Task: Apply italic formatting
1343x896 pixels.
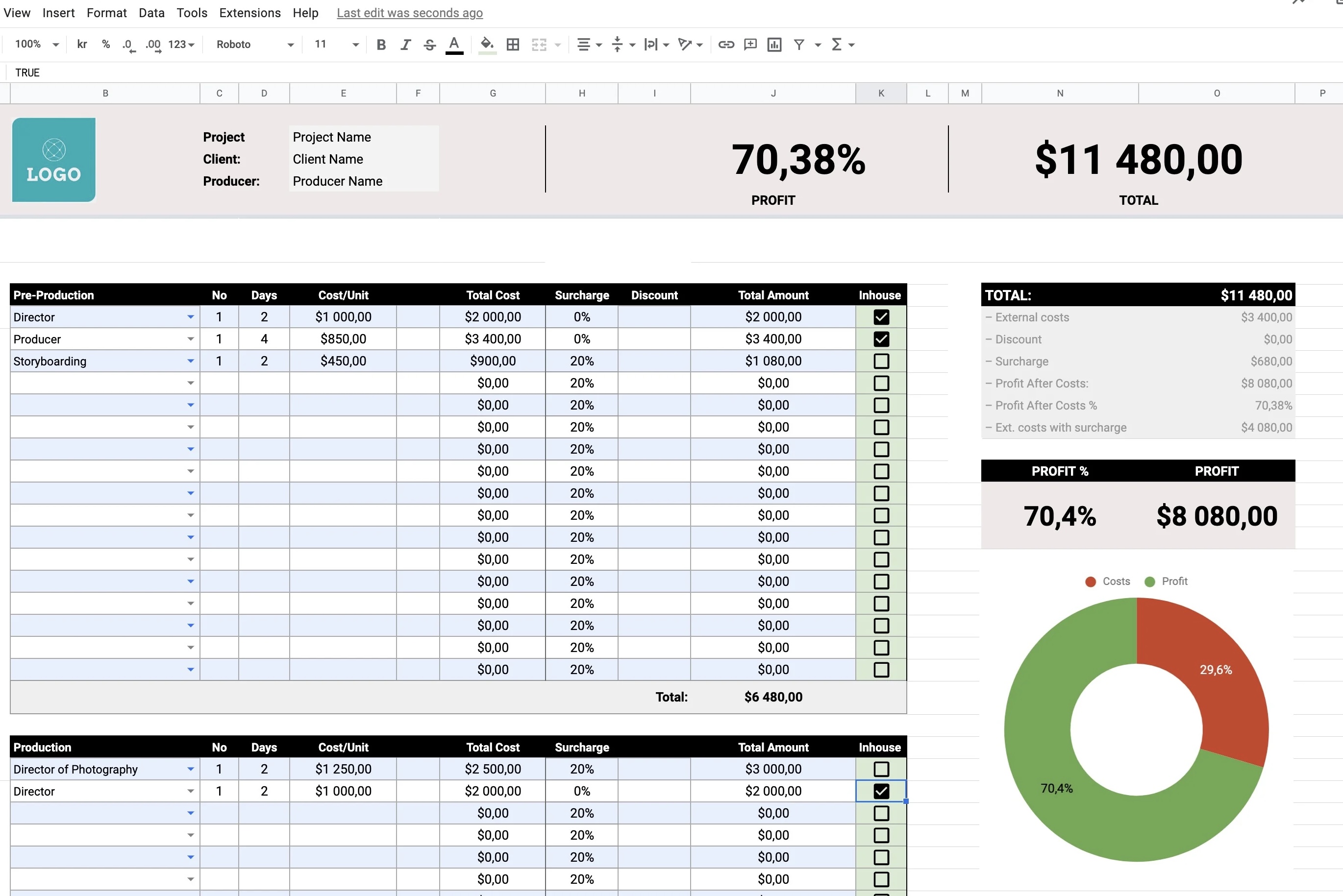Action: (405, 45)
